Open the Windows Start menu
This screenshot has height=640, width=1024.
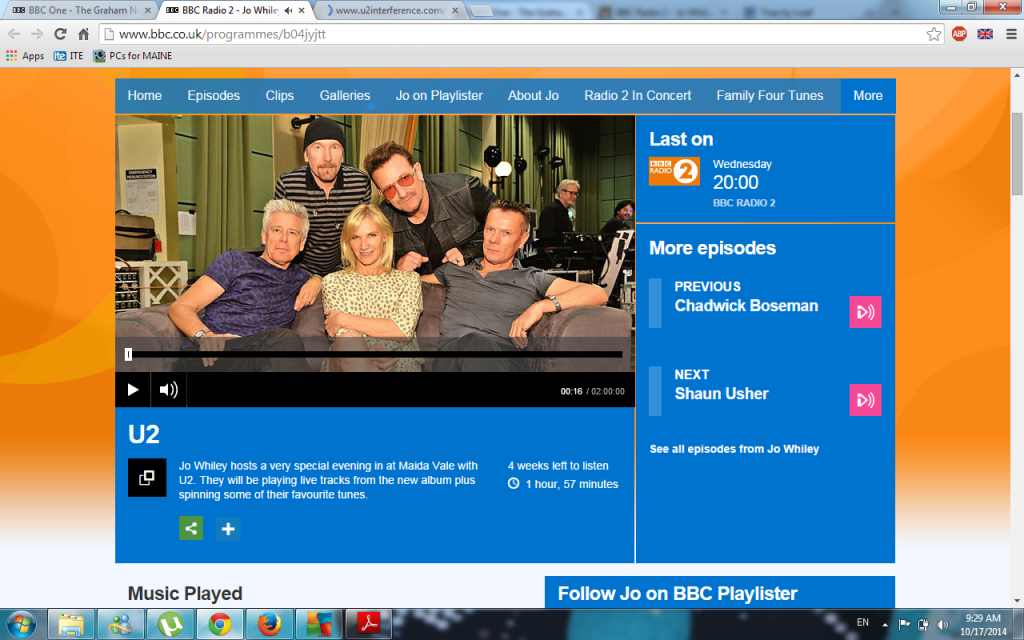click(22, 624)
